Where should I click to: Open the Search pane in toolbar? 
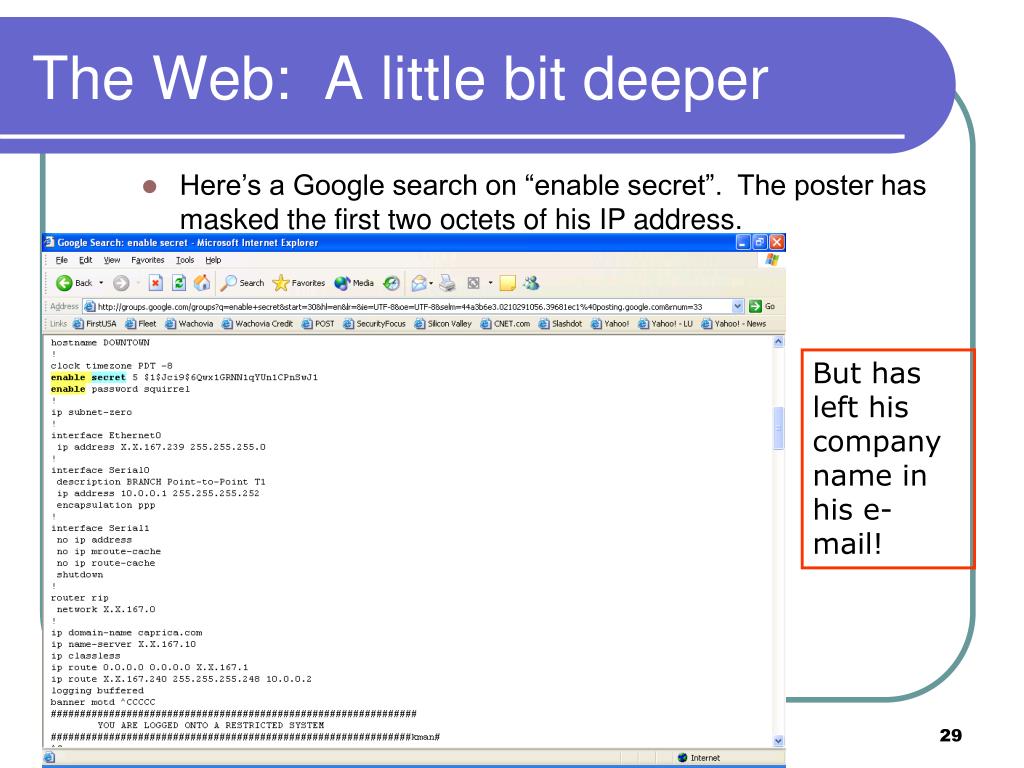pyautogui.click(x=242, y=283)
